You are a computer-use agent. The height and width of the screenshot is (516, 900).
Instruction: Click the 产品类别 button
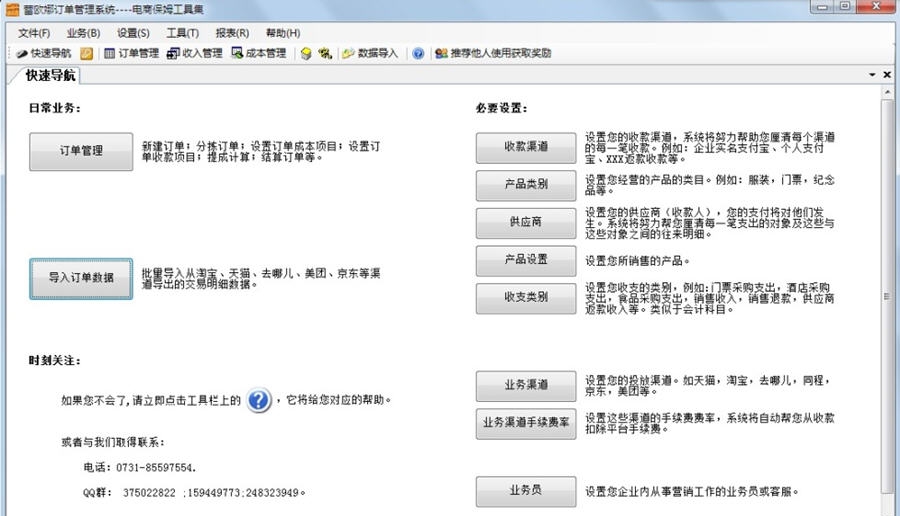tap(526, 185)
